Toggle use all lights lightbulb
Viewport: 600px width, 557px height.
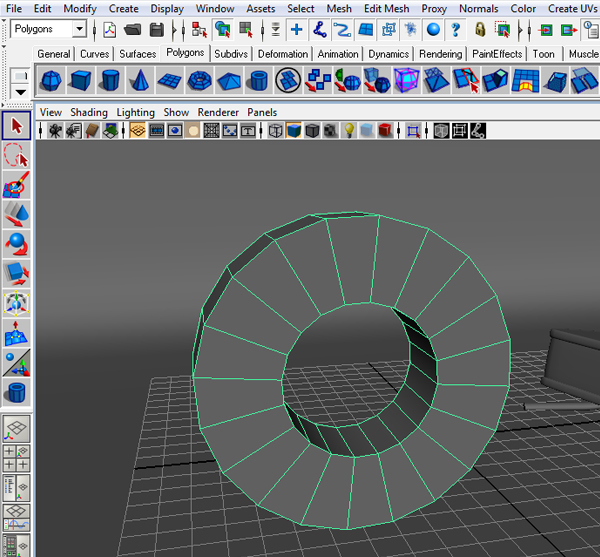click(x=349, y=130)
